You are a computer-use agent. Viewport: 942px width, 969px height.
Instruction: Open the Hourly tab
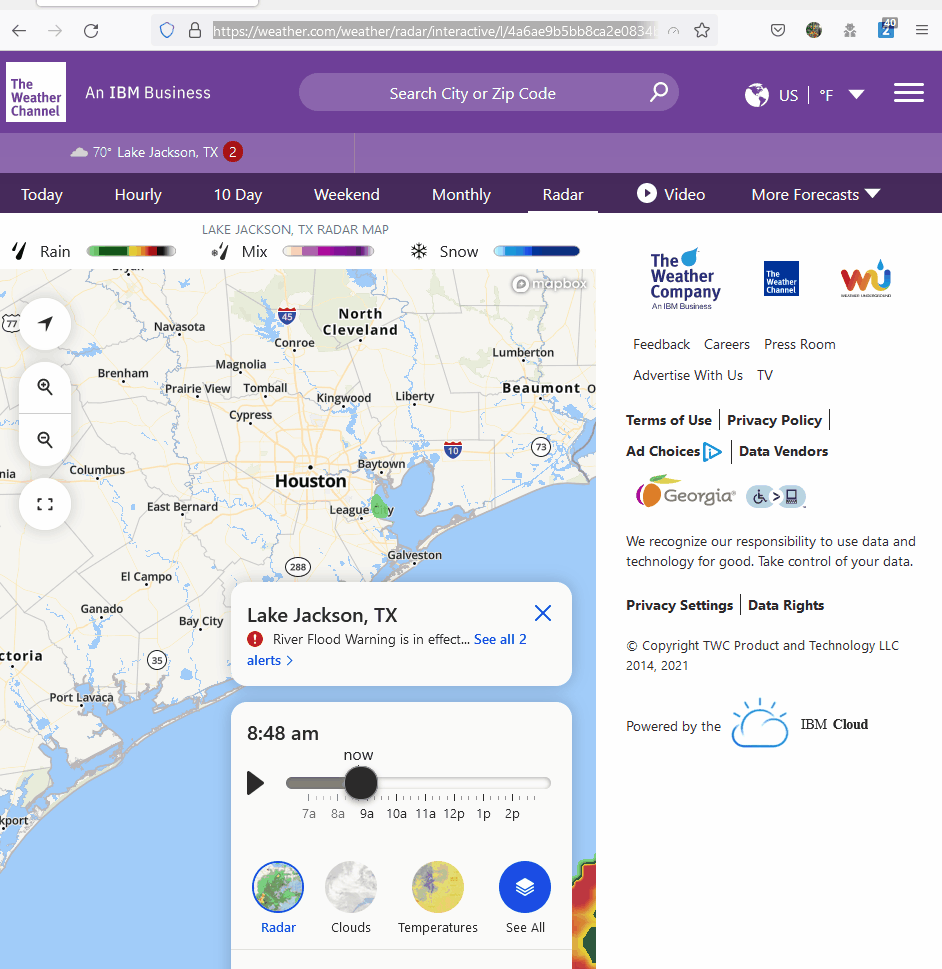pyautogui.click(x=138, y=195)
